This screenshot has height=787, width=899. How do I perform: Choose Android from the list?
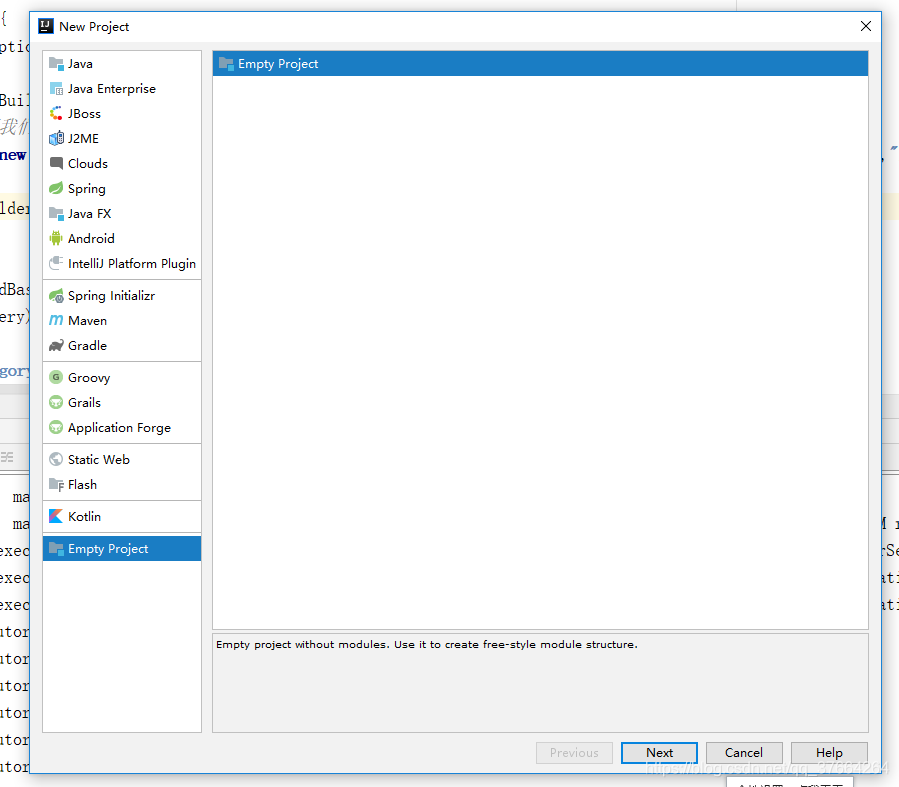[x=122, y=238]
